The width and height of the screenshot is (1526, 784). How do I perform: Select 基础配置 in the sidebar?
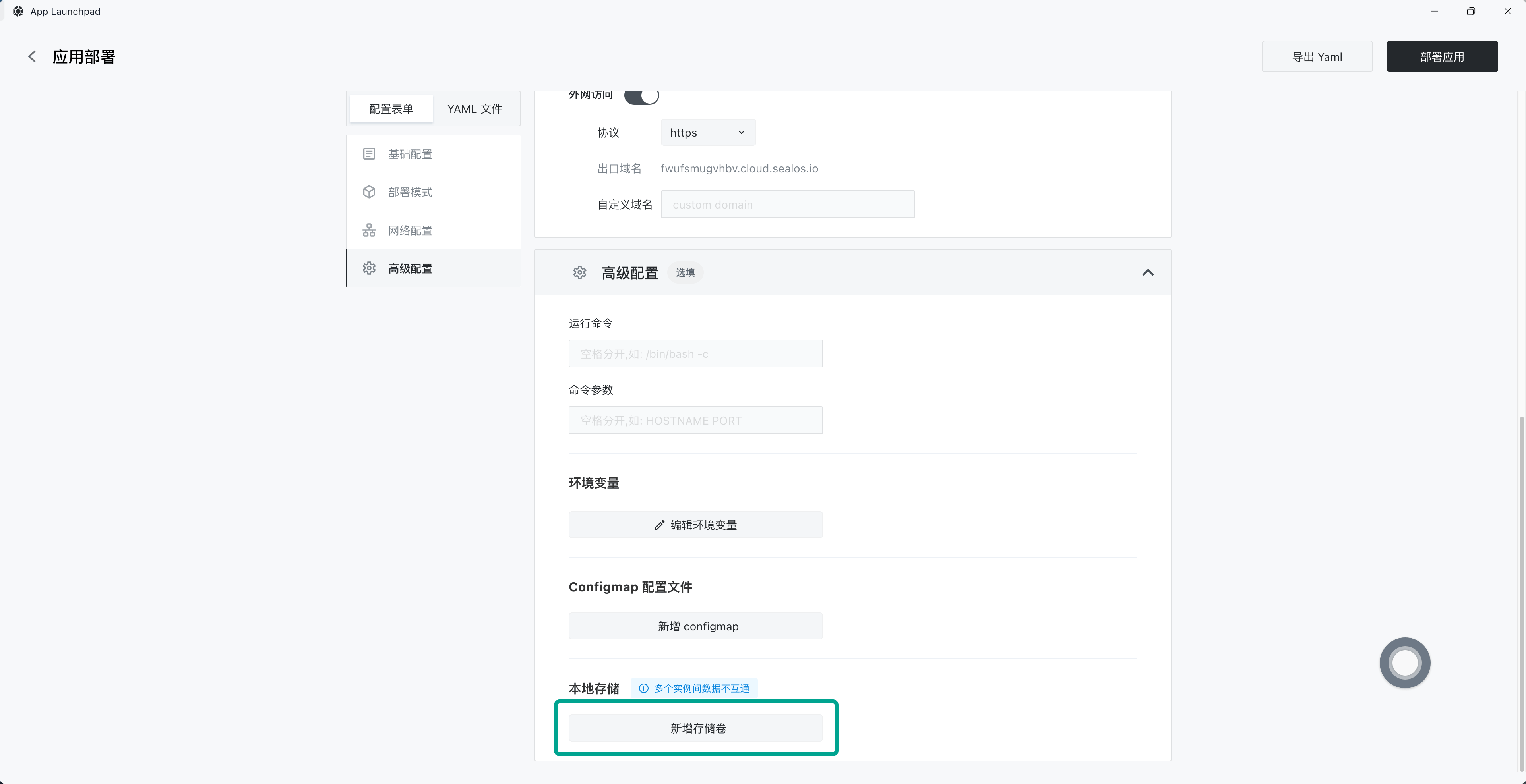(434, 154)
